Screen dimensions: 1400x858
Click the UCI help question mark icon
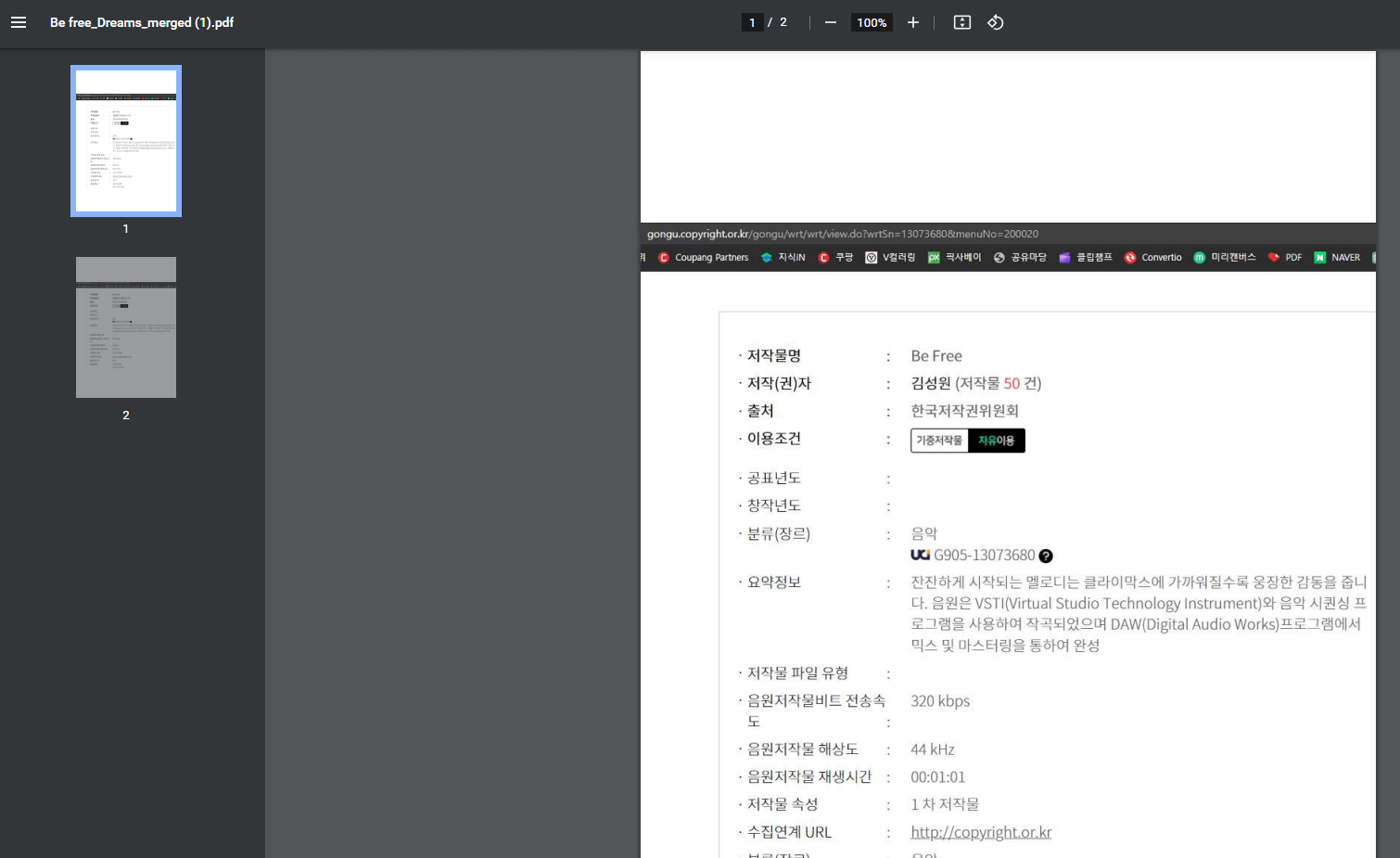[1046, 556]
